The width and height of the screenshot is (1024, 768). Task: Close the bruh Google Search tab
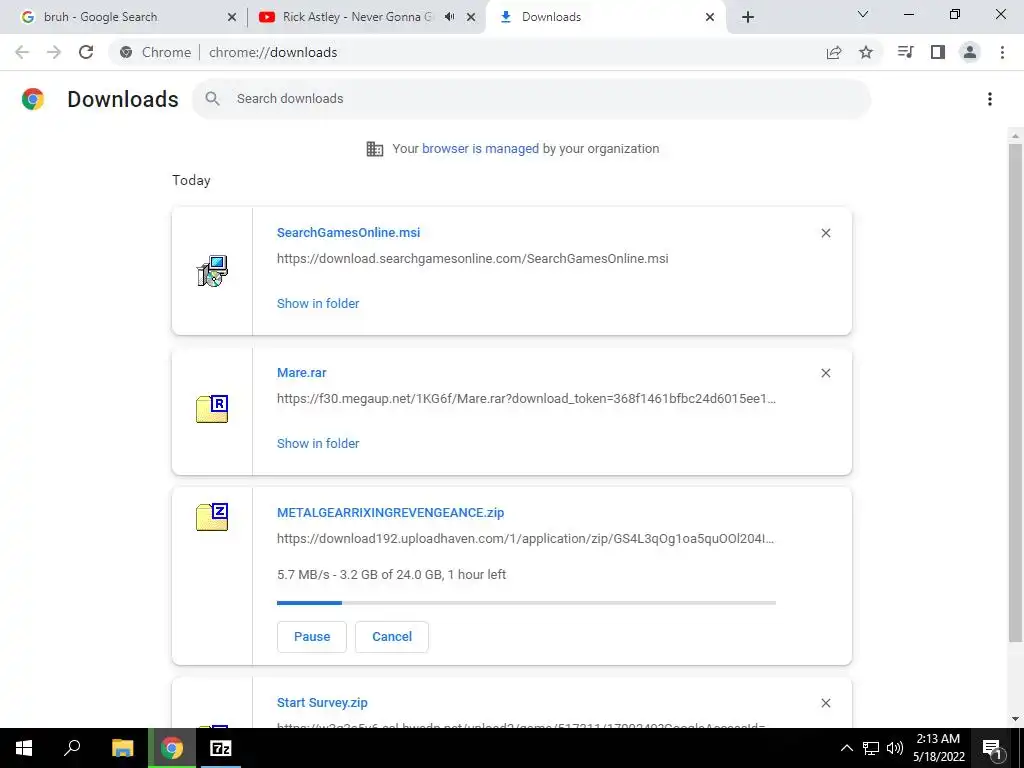click(x=231, y=17)
